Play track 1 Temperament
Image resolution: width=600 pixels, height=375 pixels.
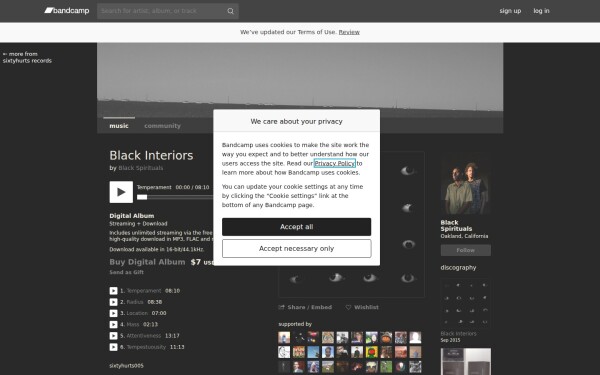[x=113, y=291]
